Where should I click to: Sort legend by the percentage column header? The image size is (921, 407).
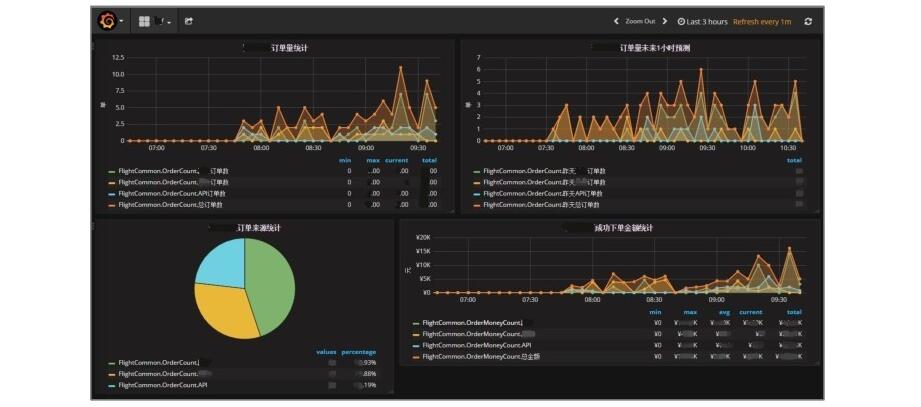[358, 352]
